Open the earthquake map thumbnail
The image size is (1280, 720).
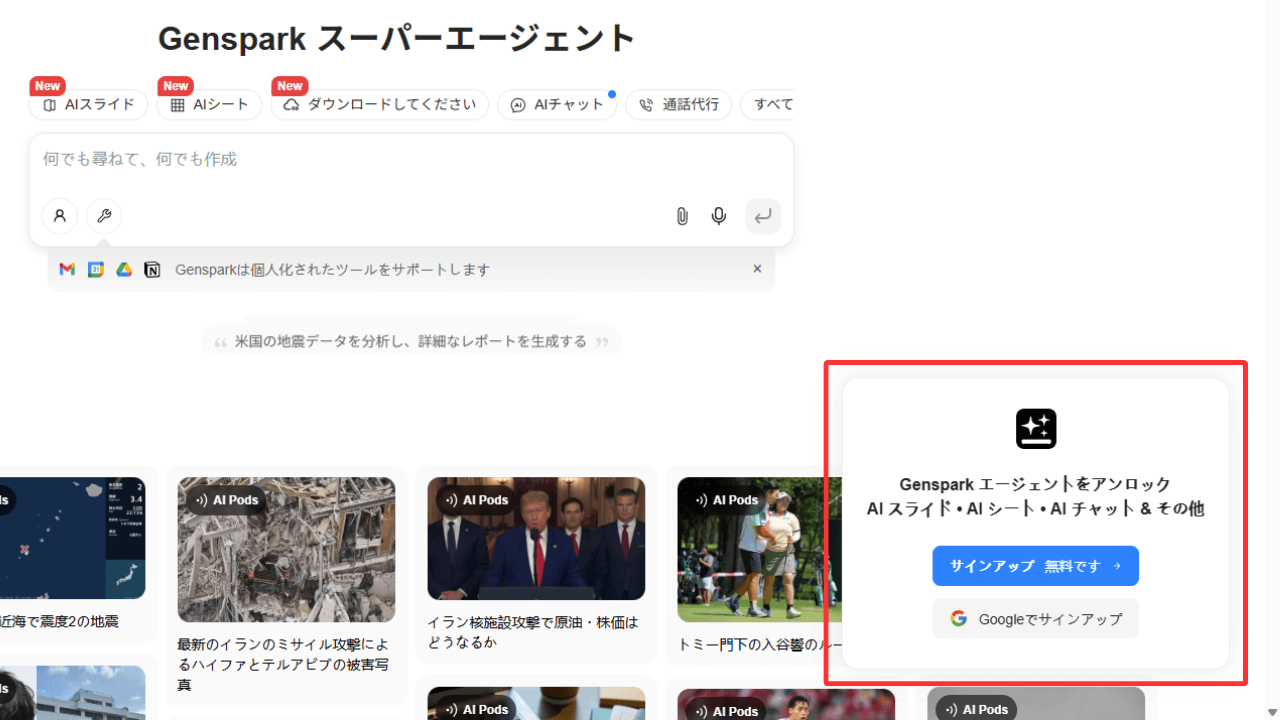coord(72,539)
